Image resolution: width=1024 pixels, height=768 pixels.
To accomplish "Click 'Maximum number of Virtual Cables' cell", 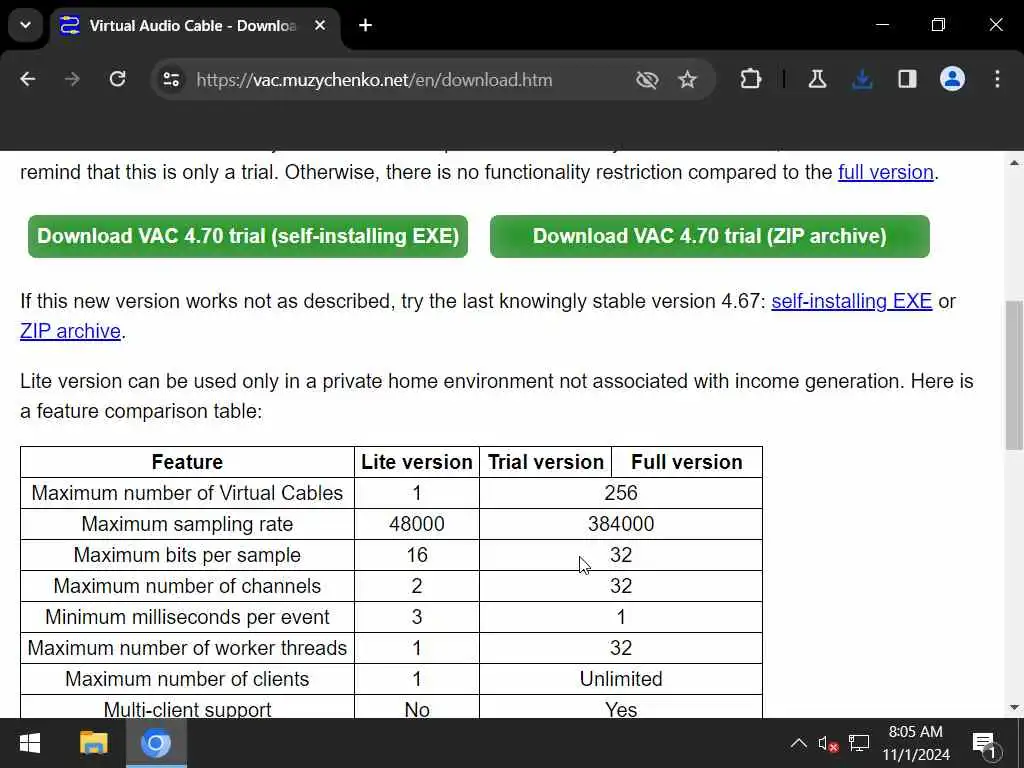I will 187,493.
